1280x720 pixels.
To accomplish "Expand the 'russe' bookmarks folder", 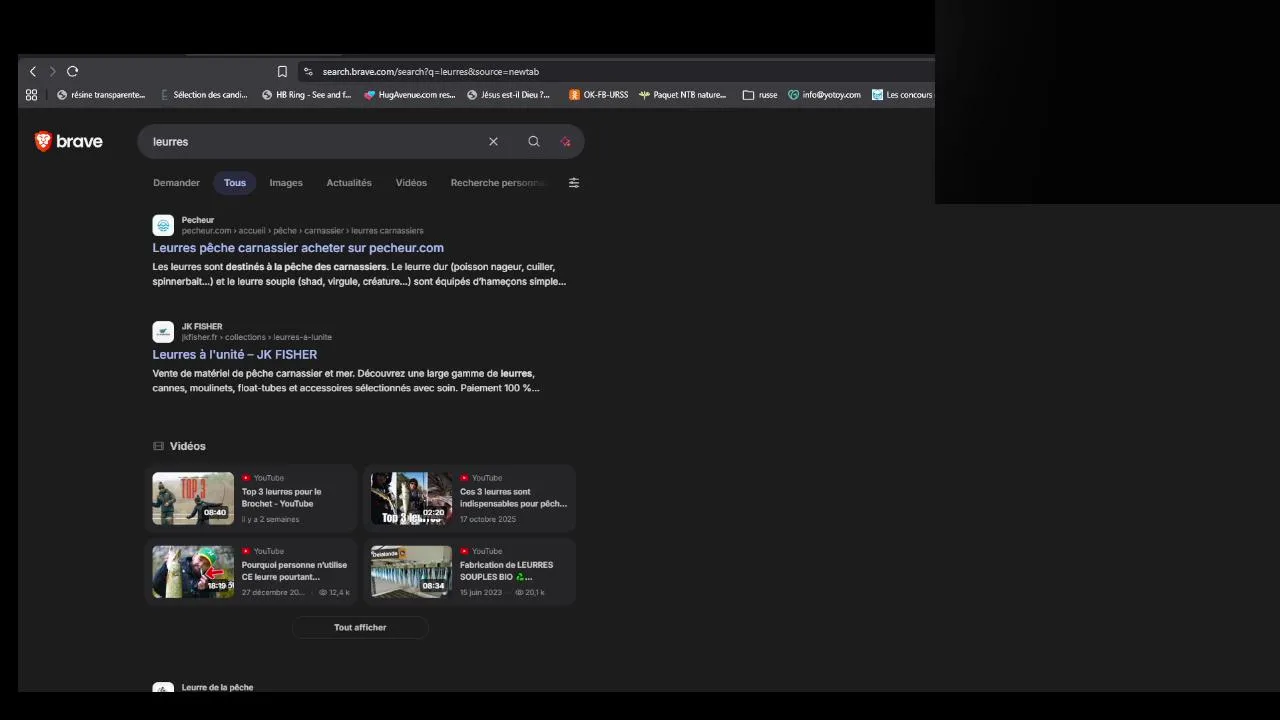I will [760, 95].
